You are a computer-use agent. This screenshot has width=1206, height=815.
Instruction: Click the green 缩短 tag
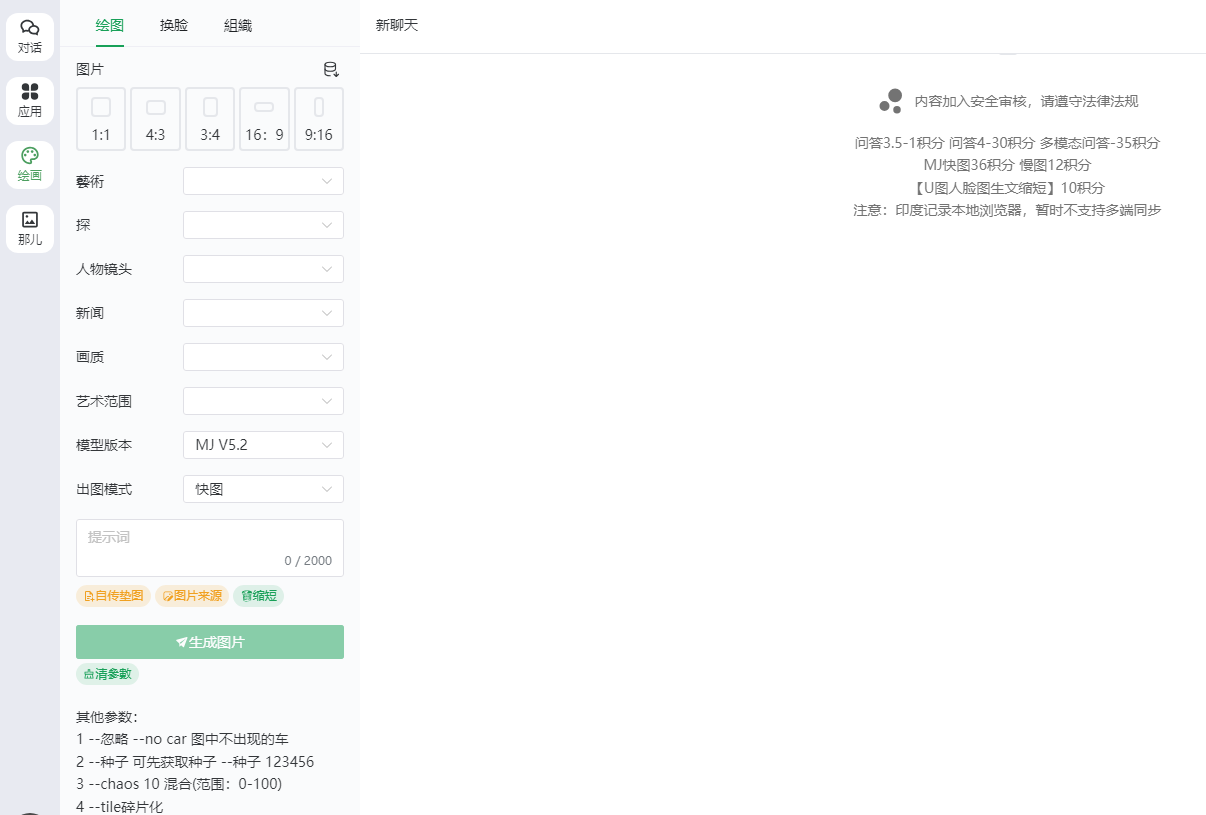click(x=259, y=596)
